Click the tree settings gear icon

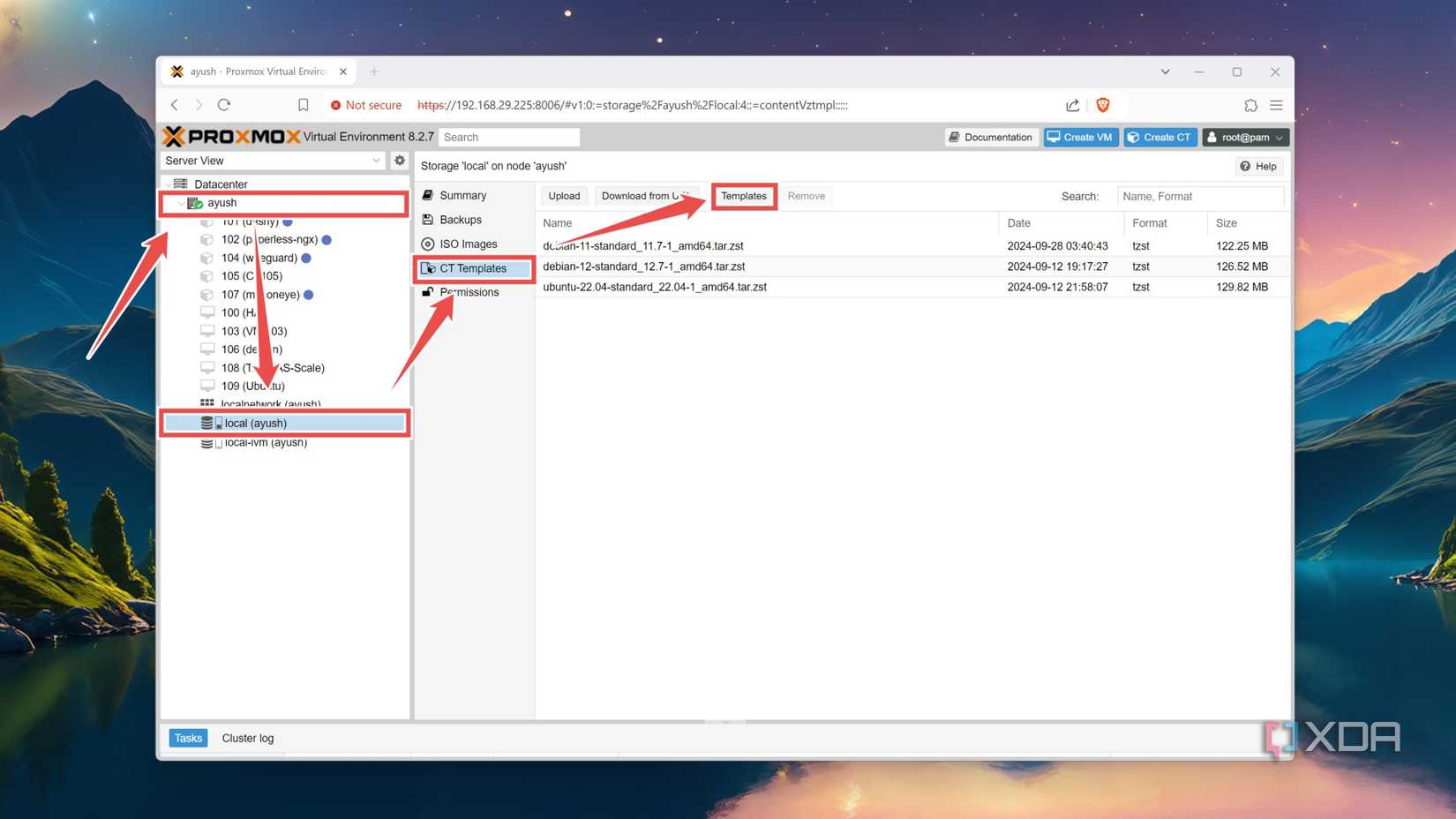[400, 161]
